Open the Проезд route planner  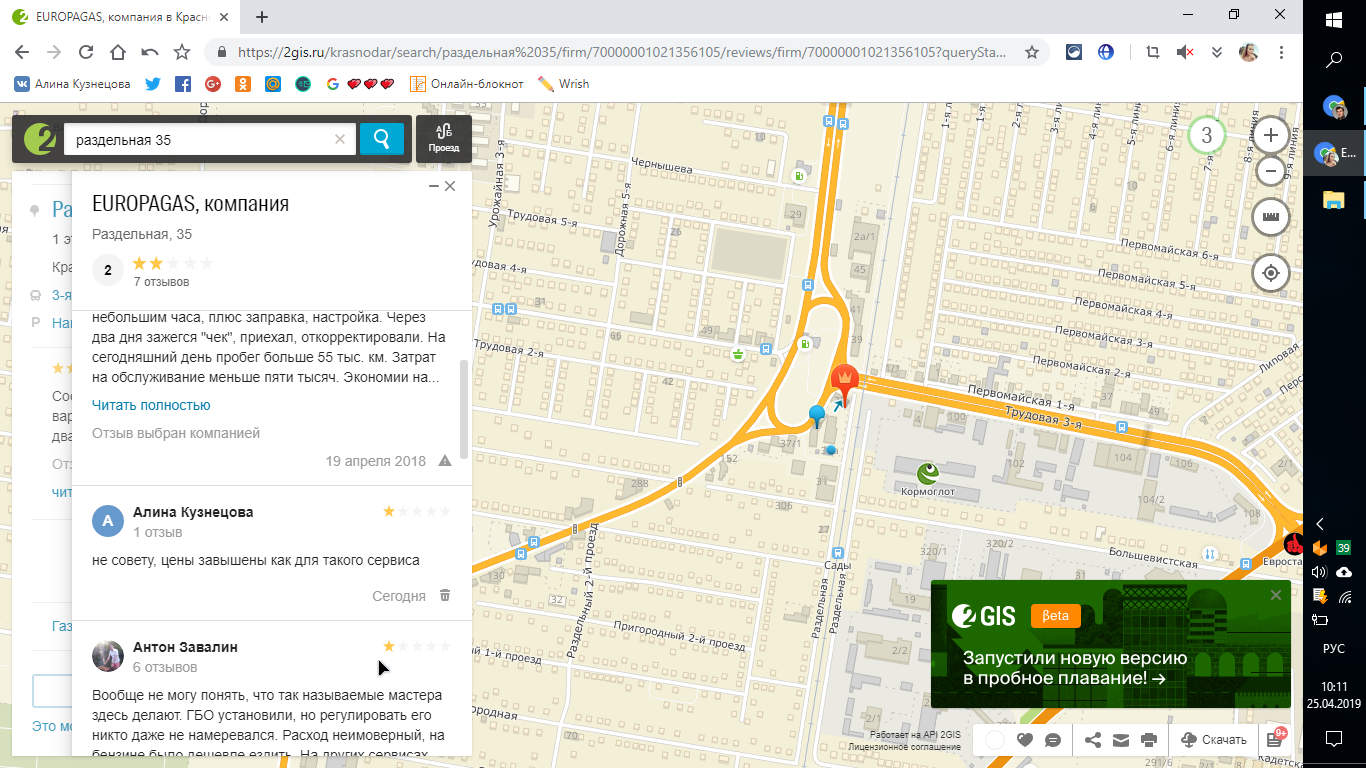coord(444,139)
